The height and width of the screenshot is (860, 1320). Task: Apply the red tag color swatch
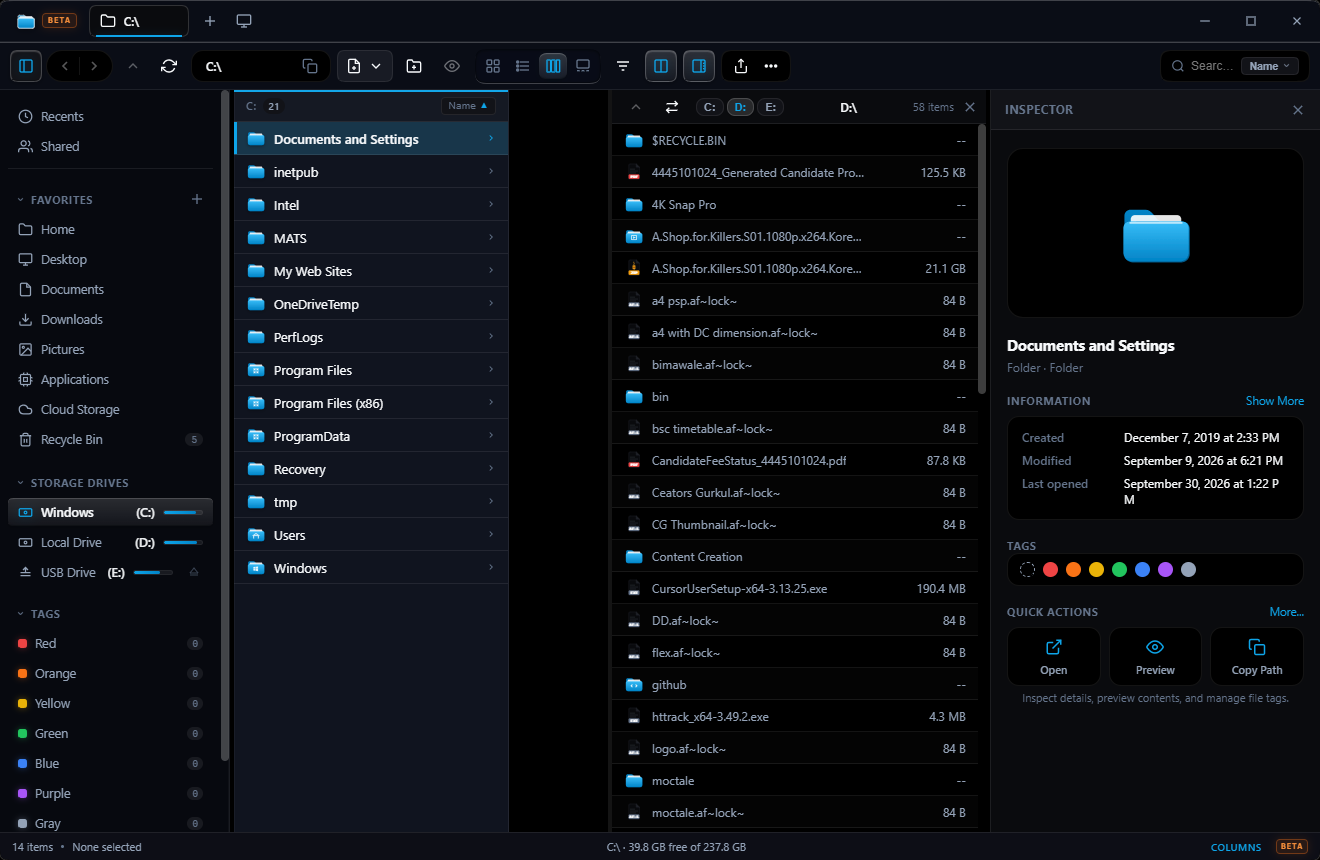pyautogui.click(x=1050, y=570)
